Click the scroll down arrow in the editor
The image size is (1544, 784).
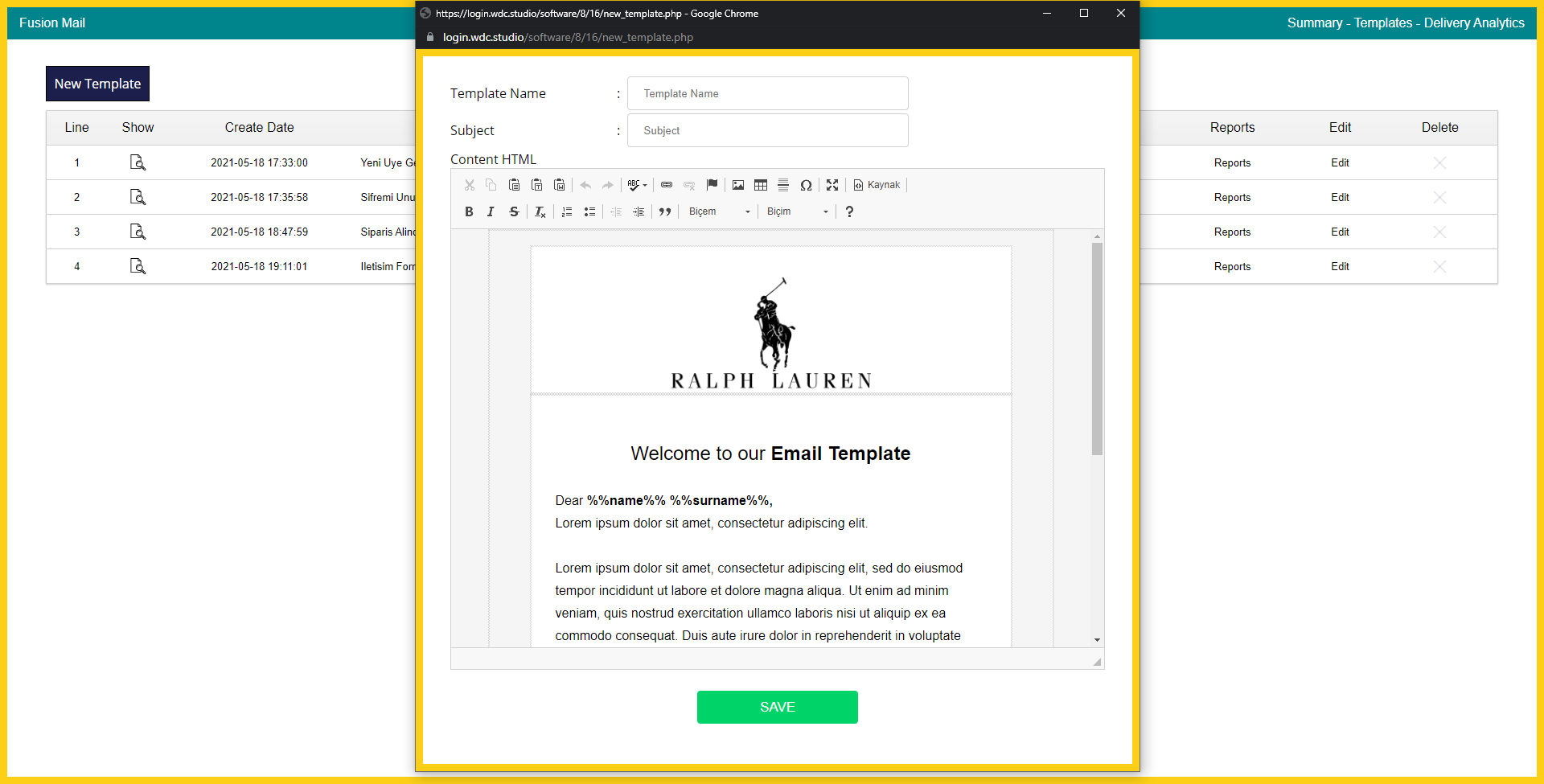tap(1097, 640)
